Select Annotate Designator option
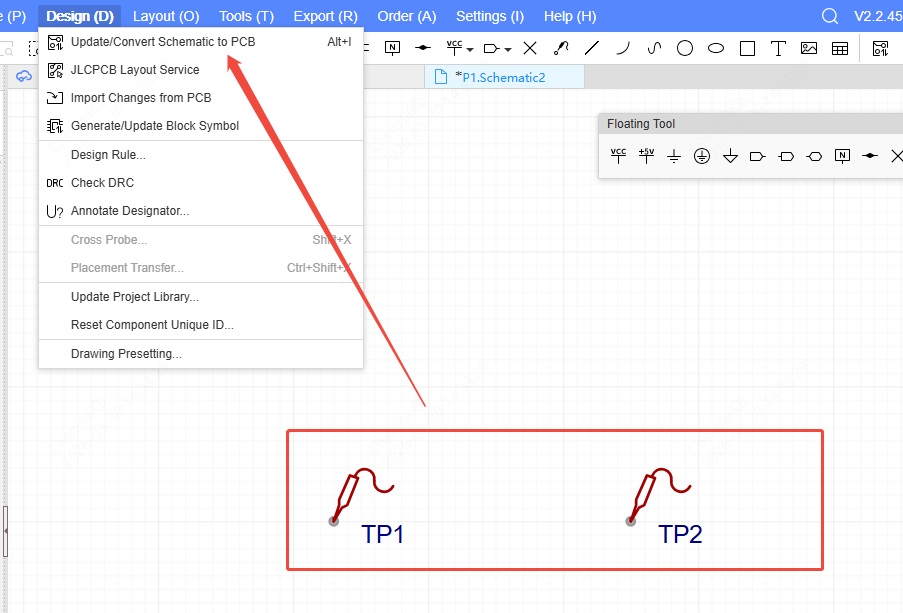Image resolution: width=903 pixels, height=613 pixels. (x=129, y=211)
